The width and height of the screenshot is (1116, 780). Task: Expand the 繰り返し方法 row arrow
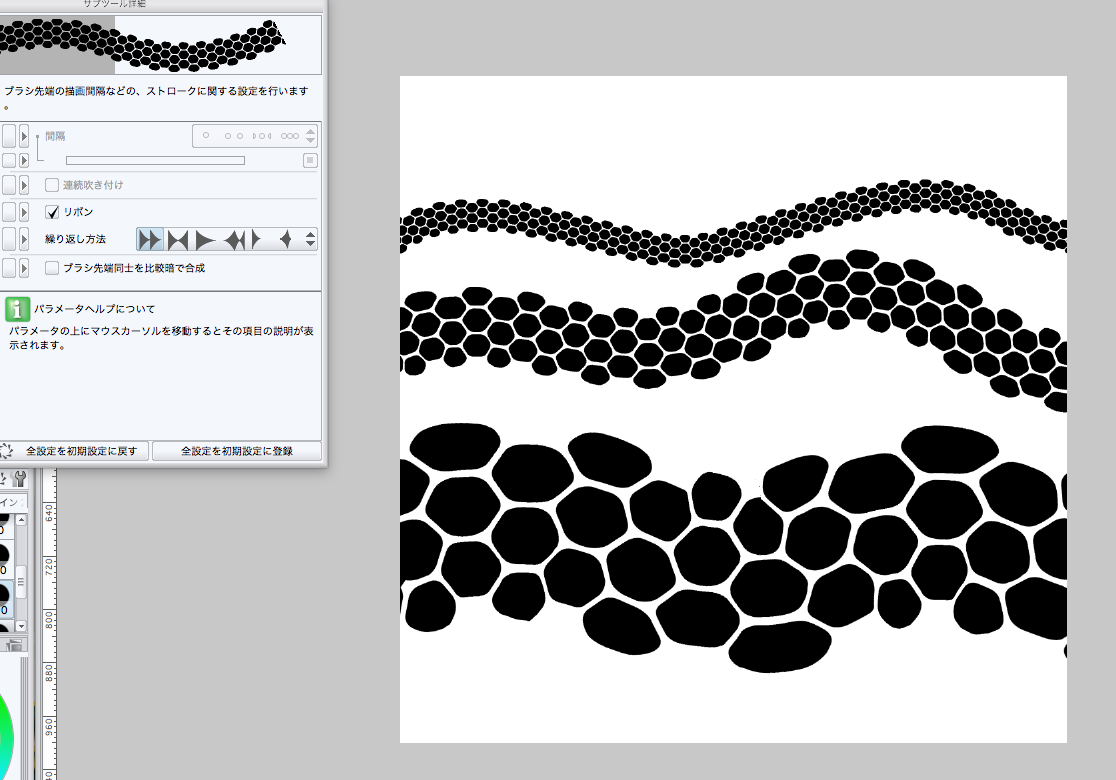(x=24, y=240)
